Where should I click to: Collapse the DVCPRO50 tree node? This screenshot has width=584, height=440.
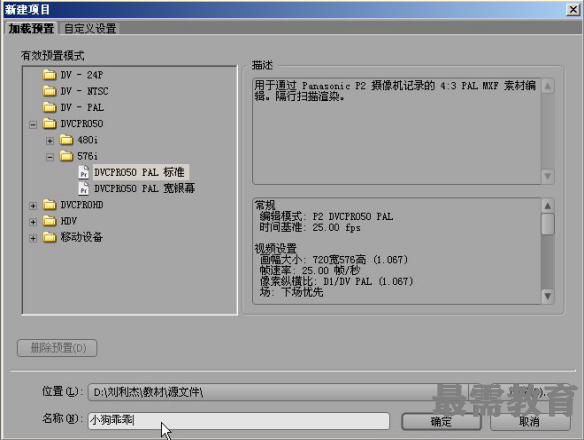[33, 124]
